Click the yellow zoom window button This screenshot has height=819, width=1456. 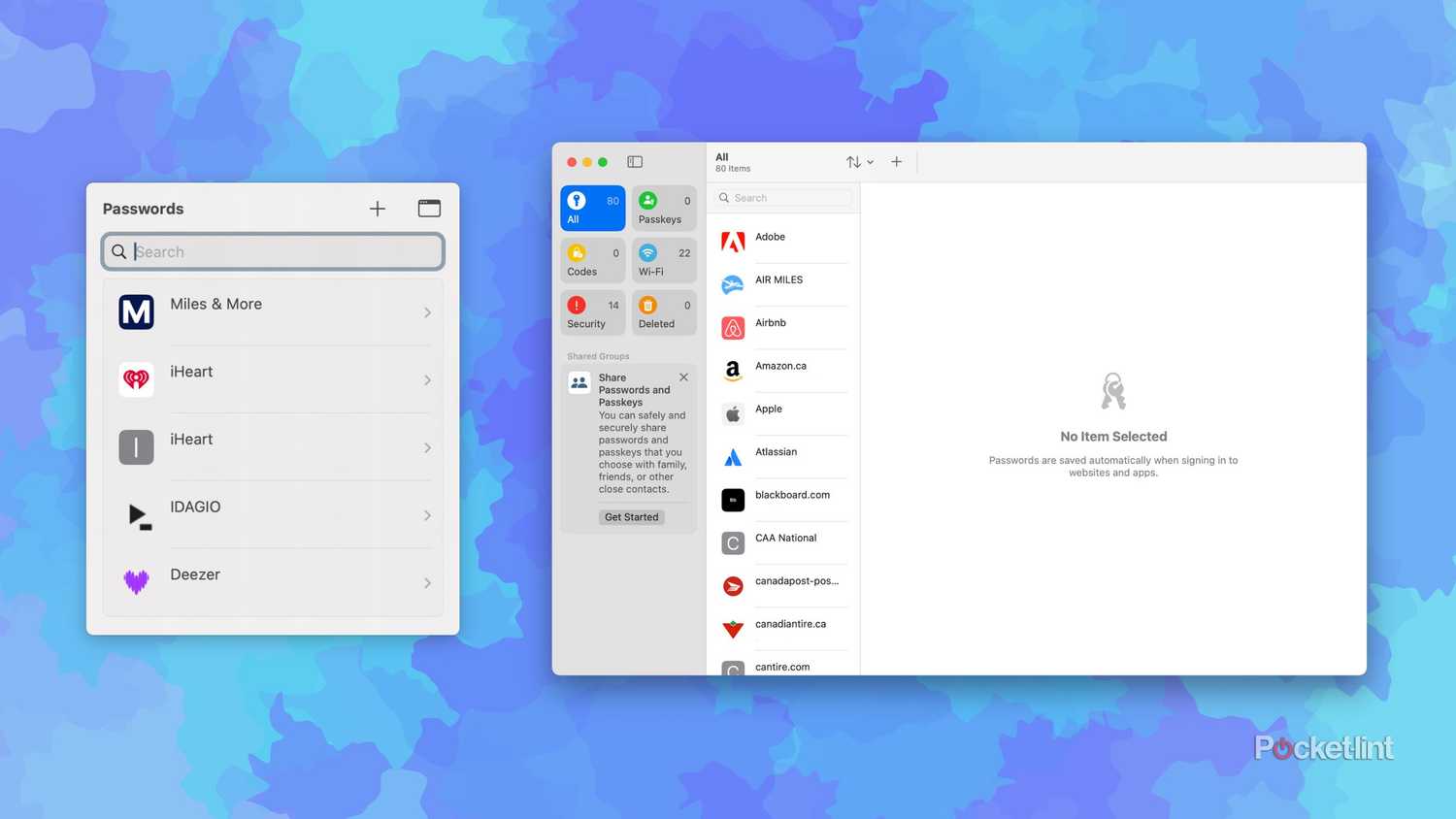(587, 162)
